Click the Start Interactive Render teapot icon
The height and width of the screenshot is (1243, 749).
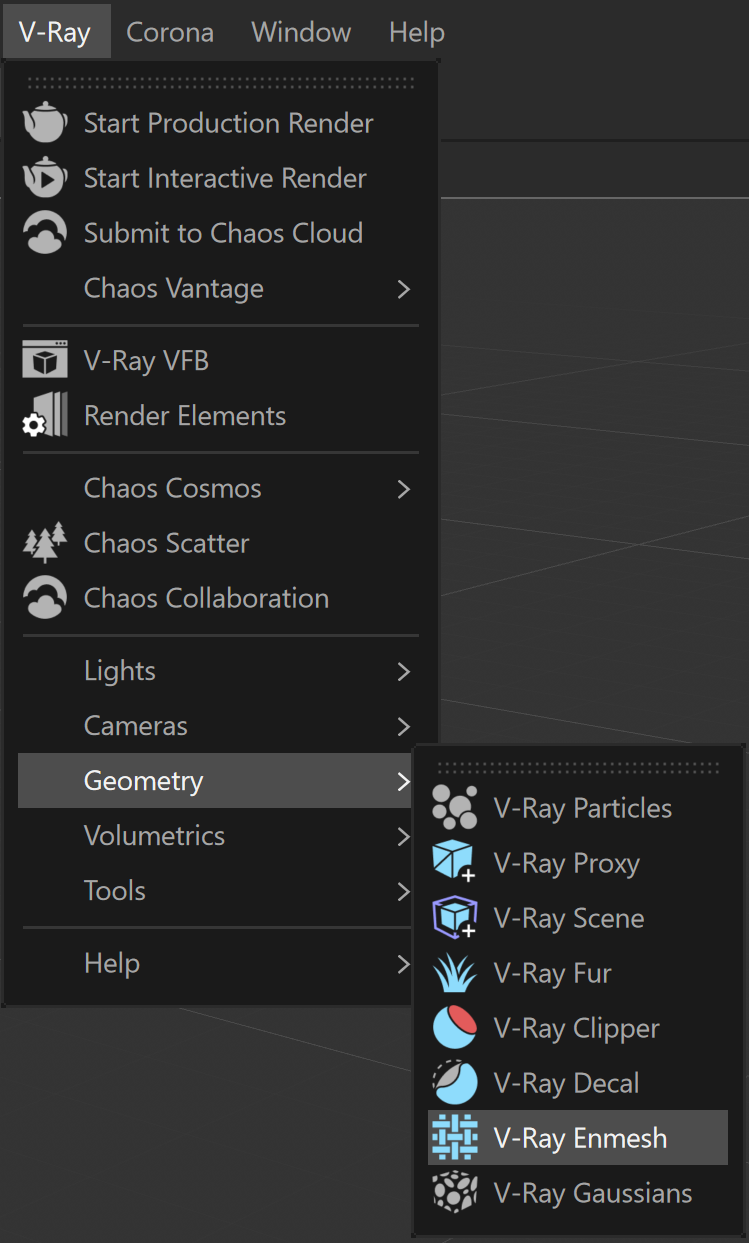pyautogui.click(x=45, y=178)
